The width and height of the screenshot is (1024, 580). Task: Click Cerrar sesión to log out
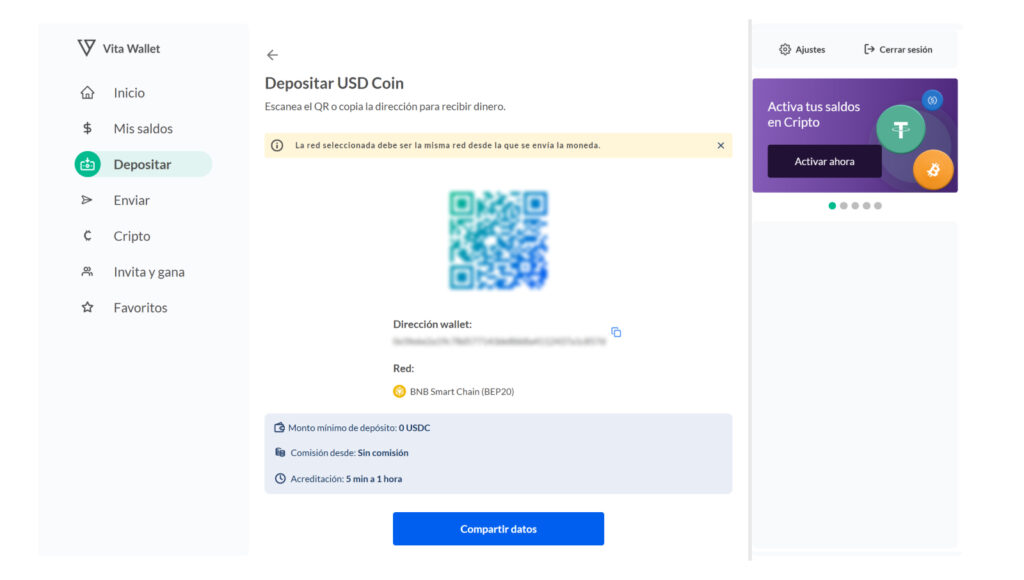click(898, 49)
